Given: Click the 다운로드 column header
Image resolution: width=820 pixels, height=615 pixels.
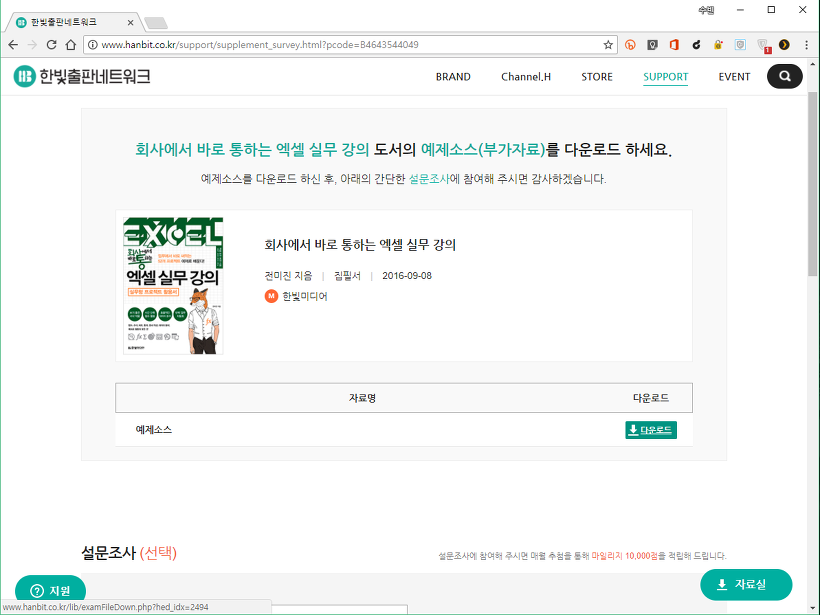Looking at the screenshot, I should pos(651,398).
